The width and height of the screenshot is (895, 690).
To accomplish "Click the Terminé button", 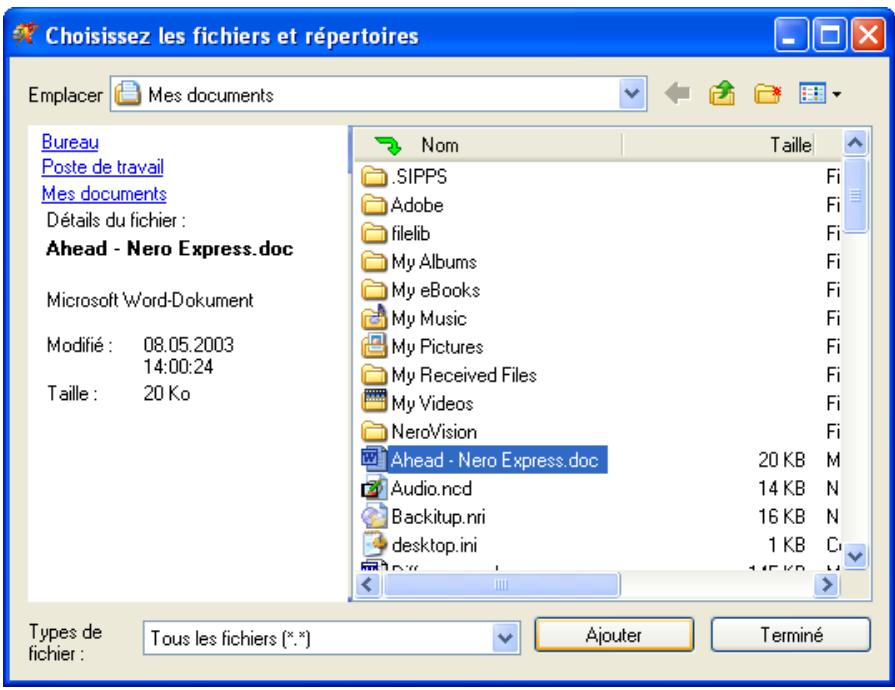I will click(x=791, y=635).
